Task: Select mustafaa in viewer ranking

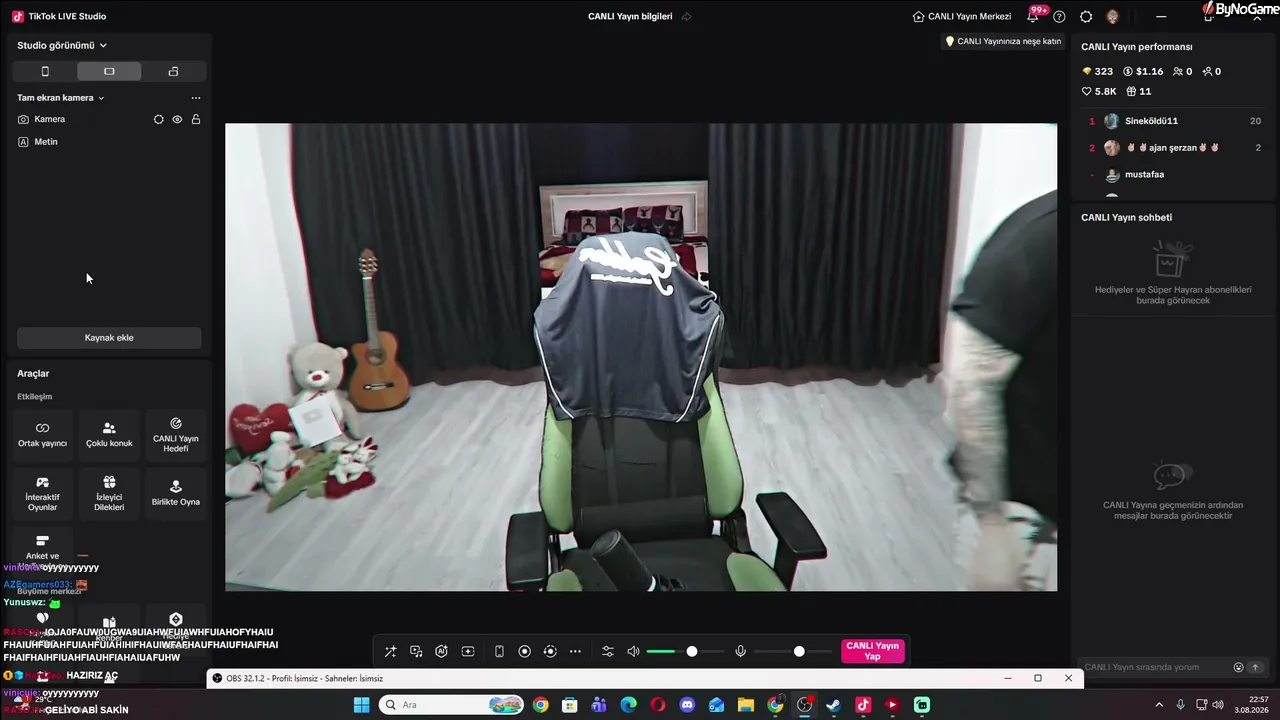Action: [1174, 174]
